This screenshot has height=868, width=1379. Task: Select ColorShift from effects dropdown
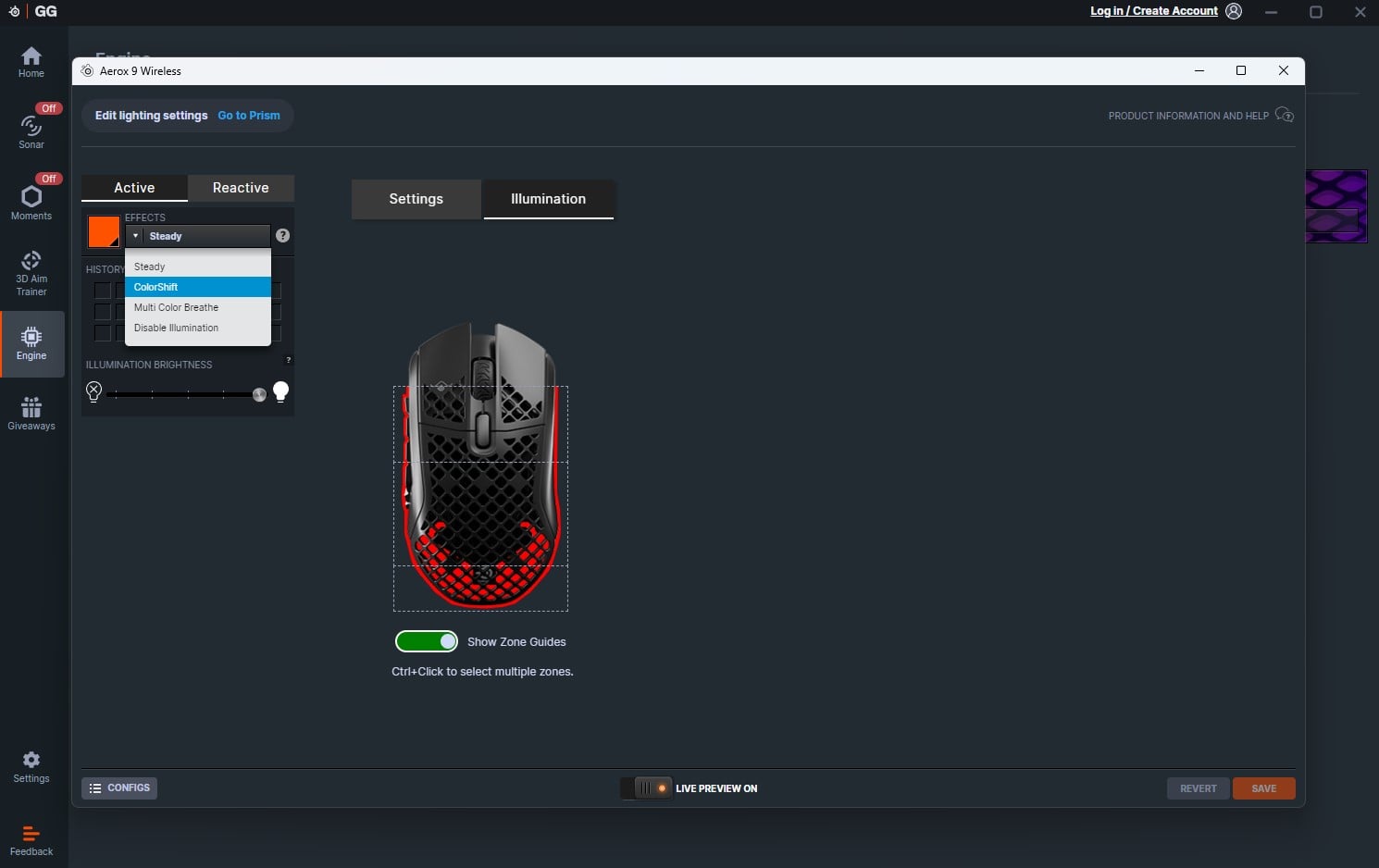tap(197, 287)
